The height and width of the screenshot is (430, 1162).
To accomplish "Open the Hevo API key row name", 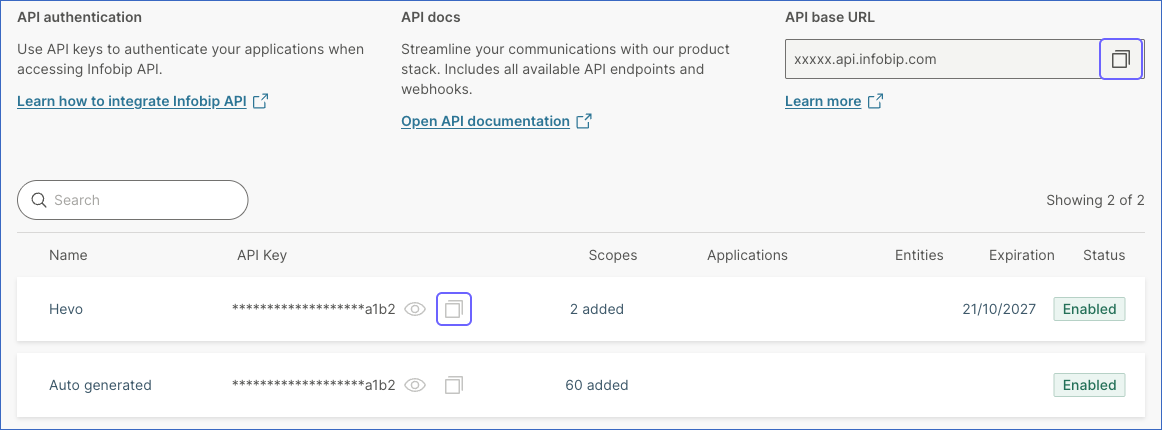I will (66, 309).
